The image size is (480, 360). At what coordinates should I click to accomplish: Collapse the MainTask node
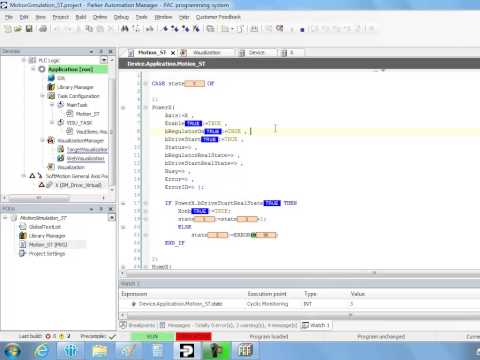(52, 105)
